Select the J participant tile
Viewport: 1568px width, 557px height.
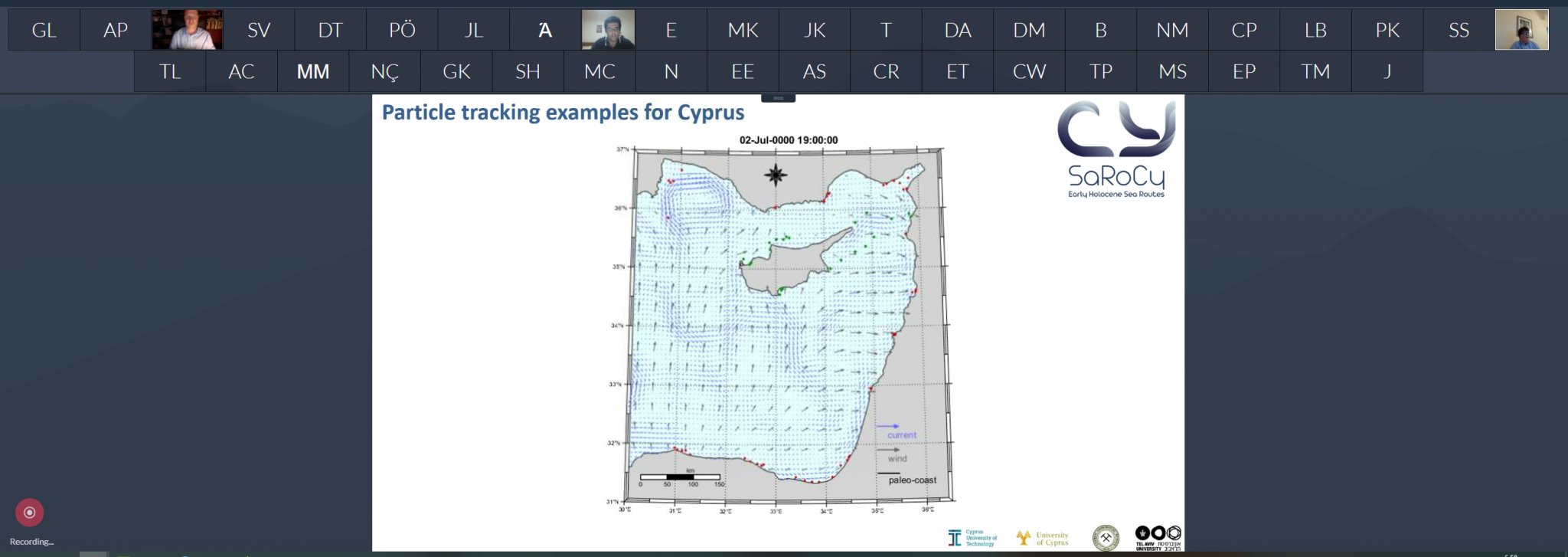click(1387, 71)
